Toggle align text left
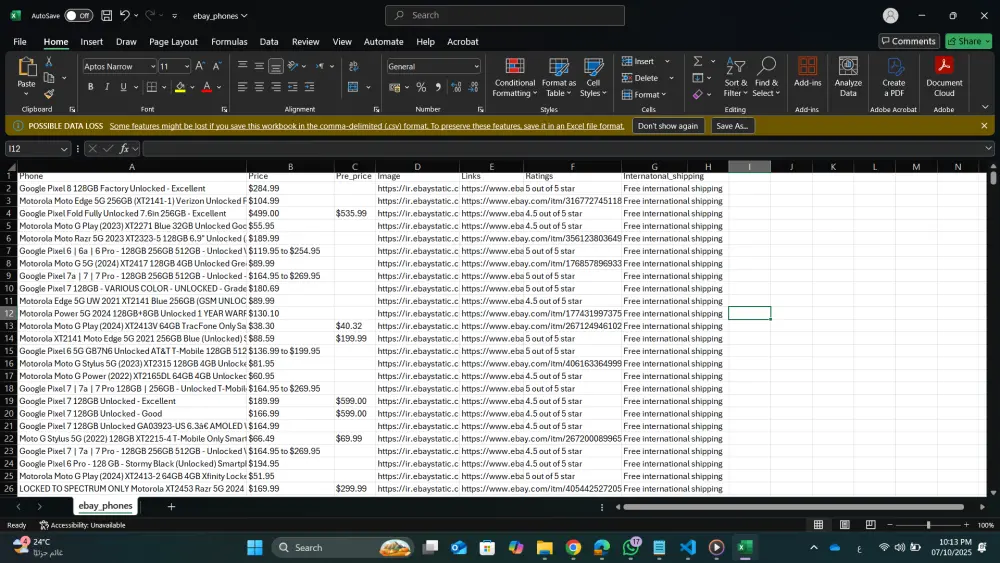Viewport: 1000px width, 563px height. click(x=242, y=87)
